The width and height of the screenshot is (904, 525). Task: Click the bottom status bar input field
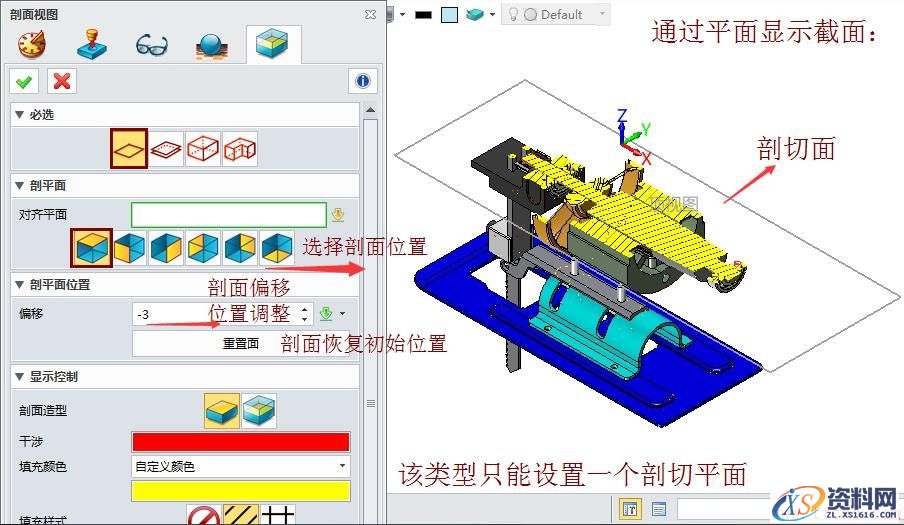coord(725,509)
